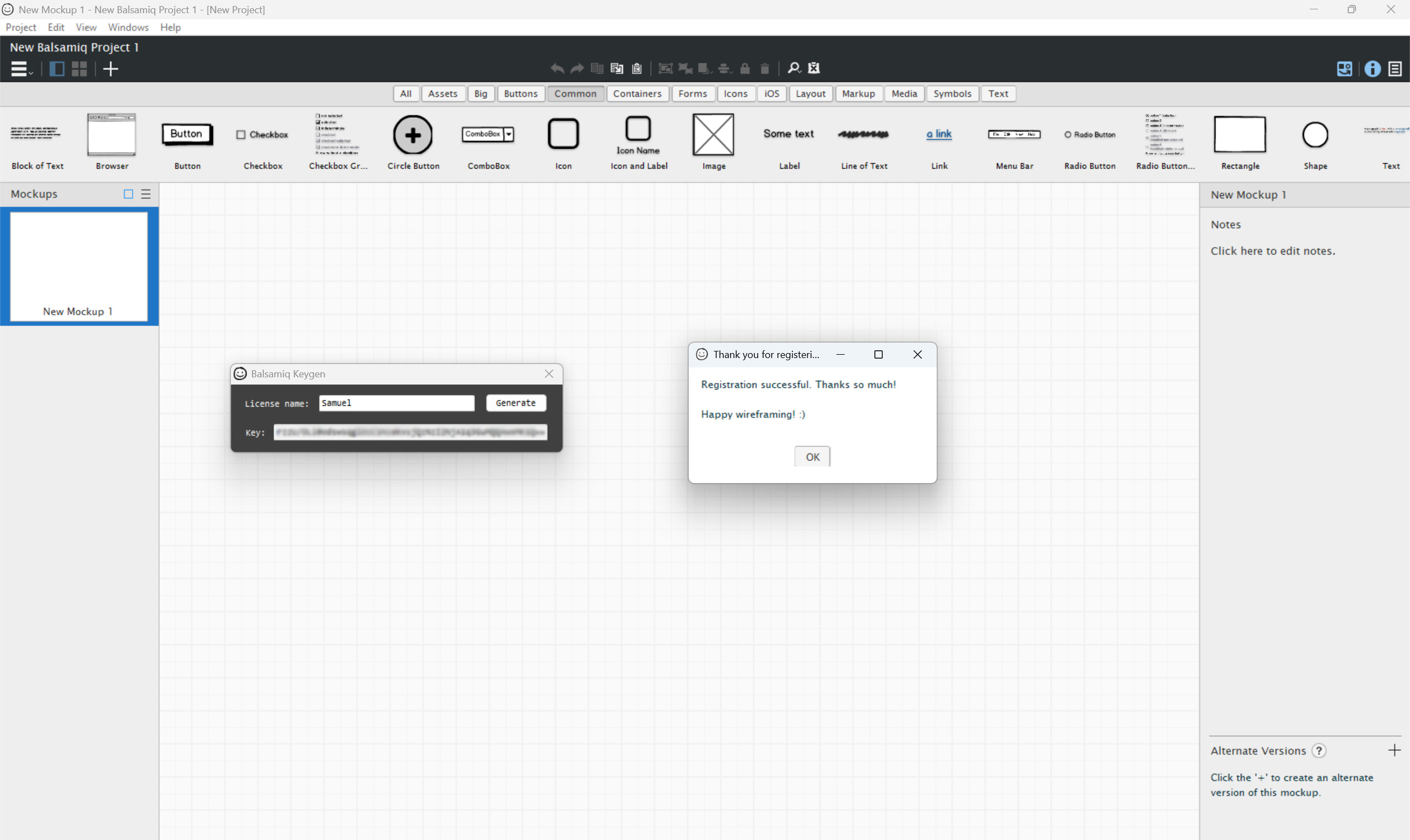Toggle markup visibility icon in toolbar
1410x840 pixels.
[814, 68]
